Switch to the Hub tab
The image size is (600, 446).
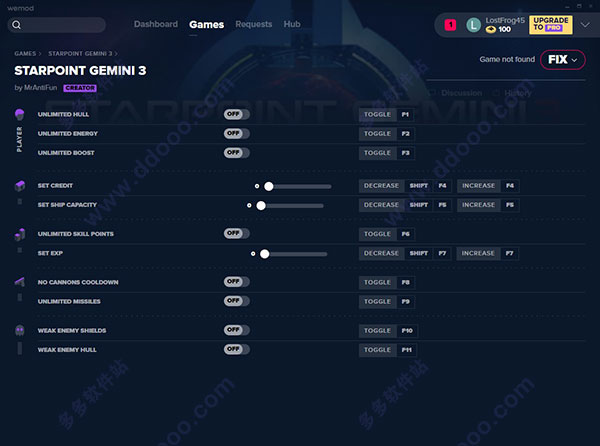292,24
